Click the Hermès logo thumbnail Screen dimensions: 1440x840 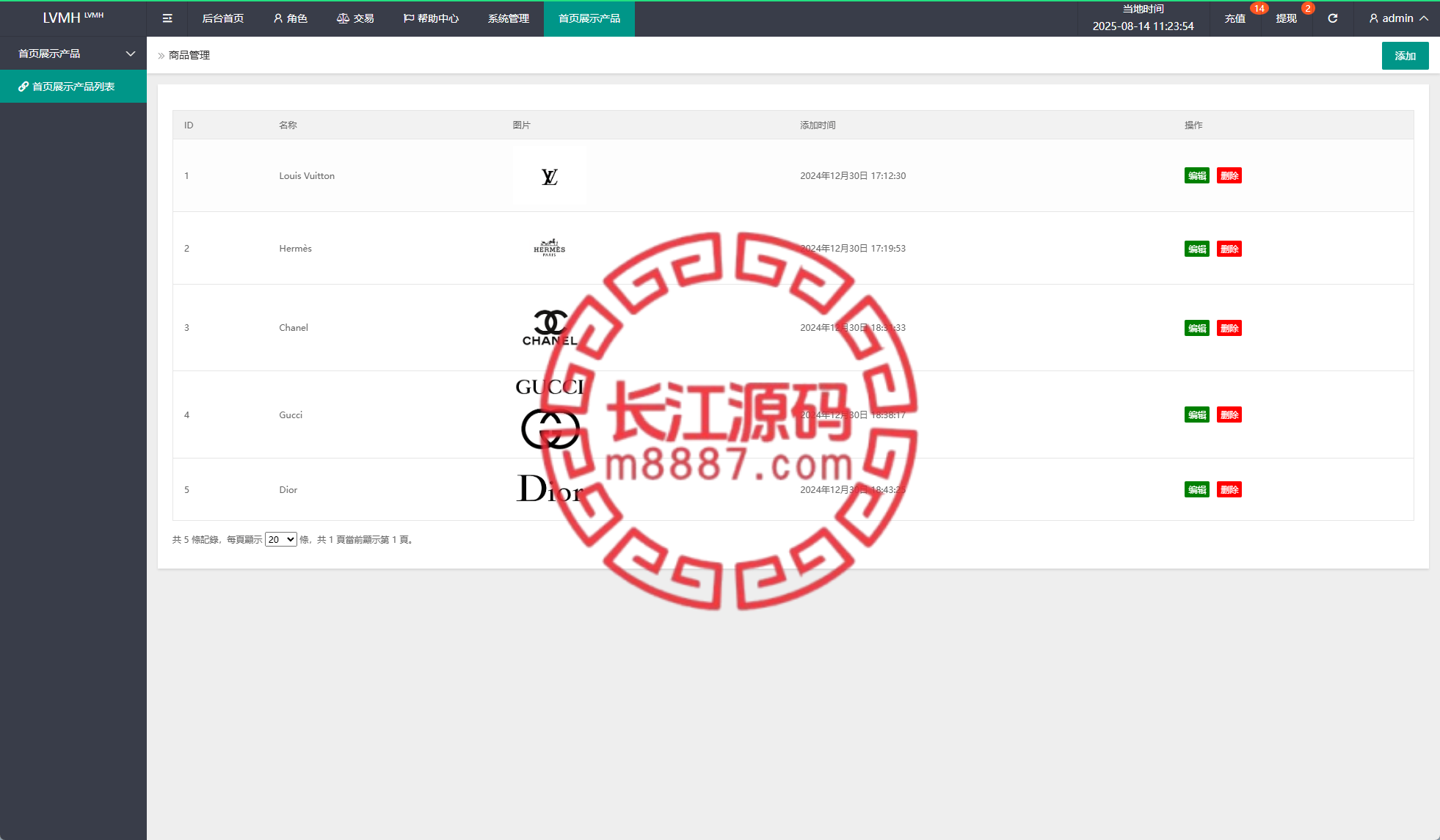pyautogui.click(x=550, y=248)
